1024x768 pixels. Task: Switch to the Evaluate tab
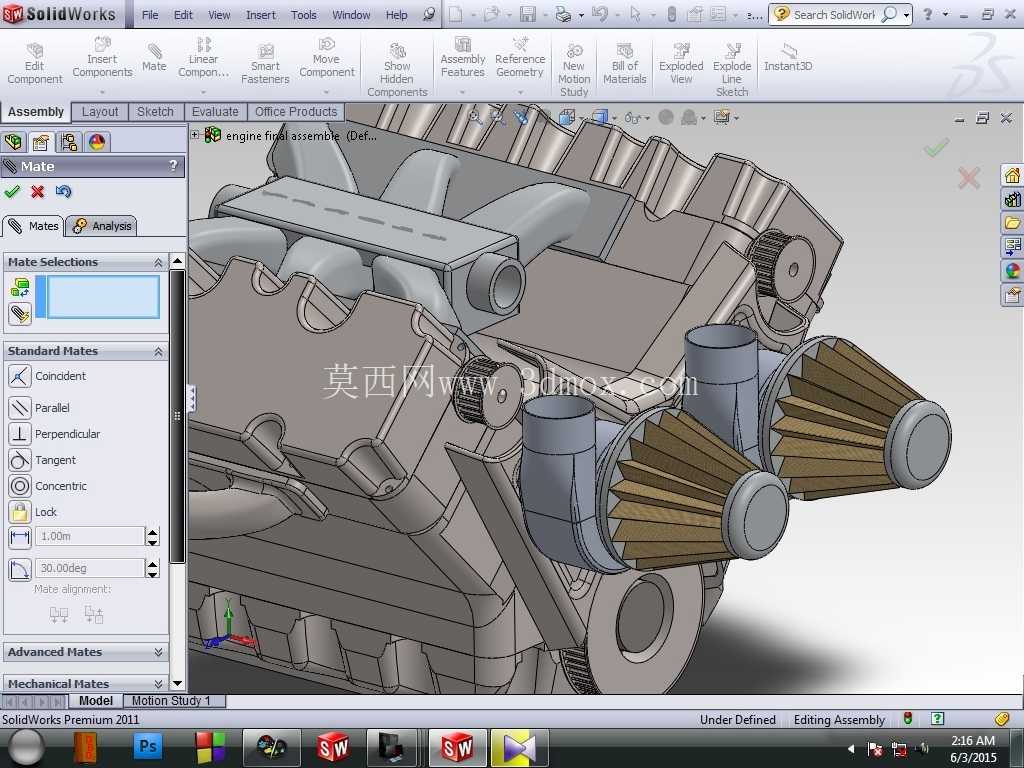[215, 112]
